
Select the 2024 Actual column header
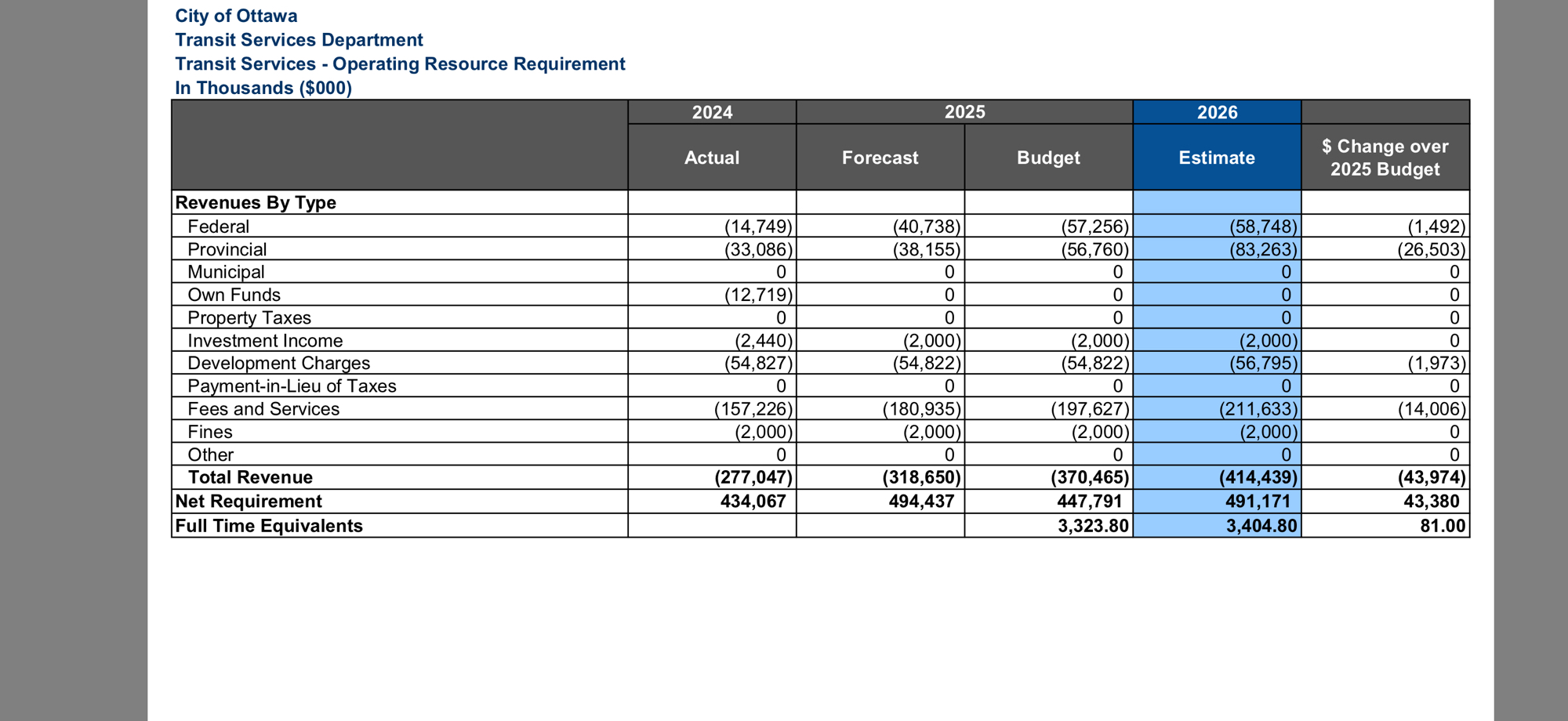point(711,158)
